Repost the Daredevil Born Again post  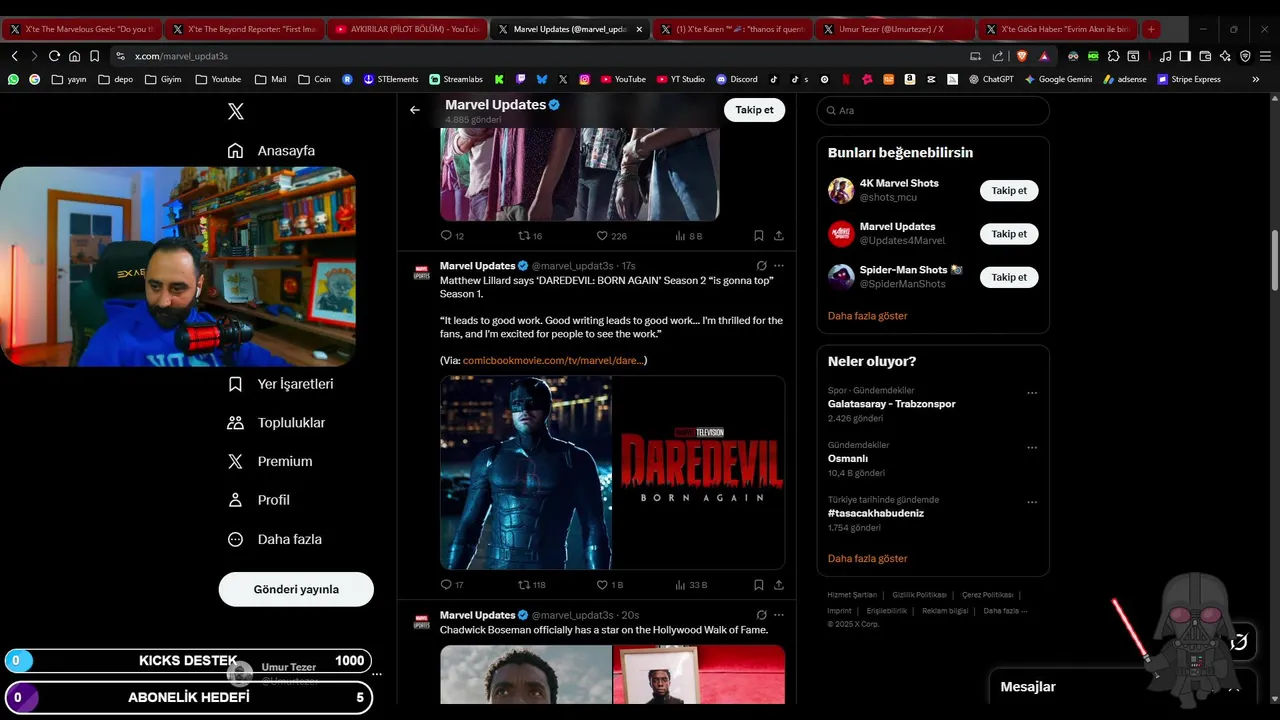tap(531, 585)
